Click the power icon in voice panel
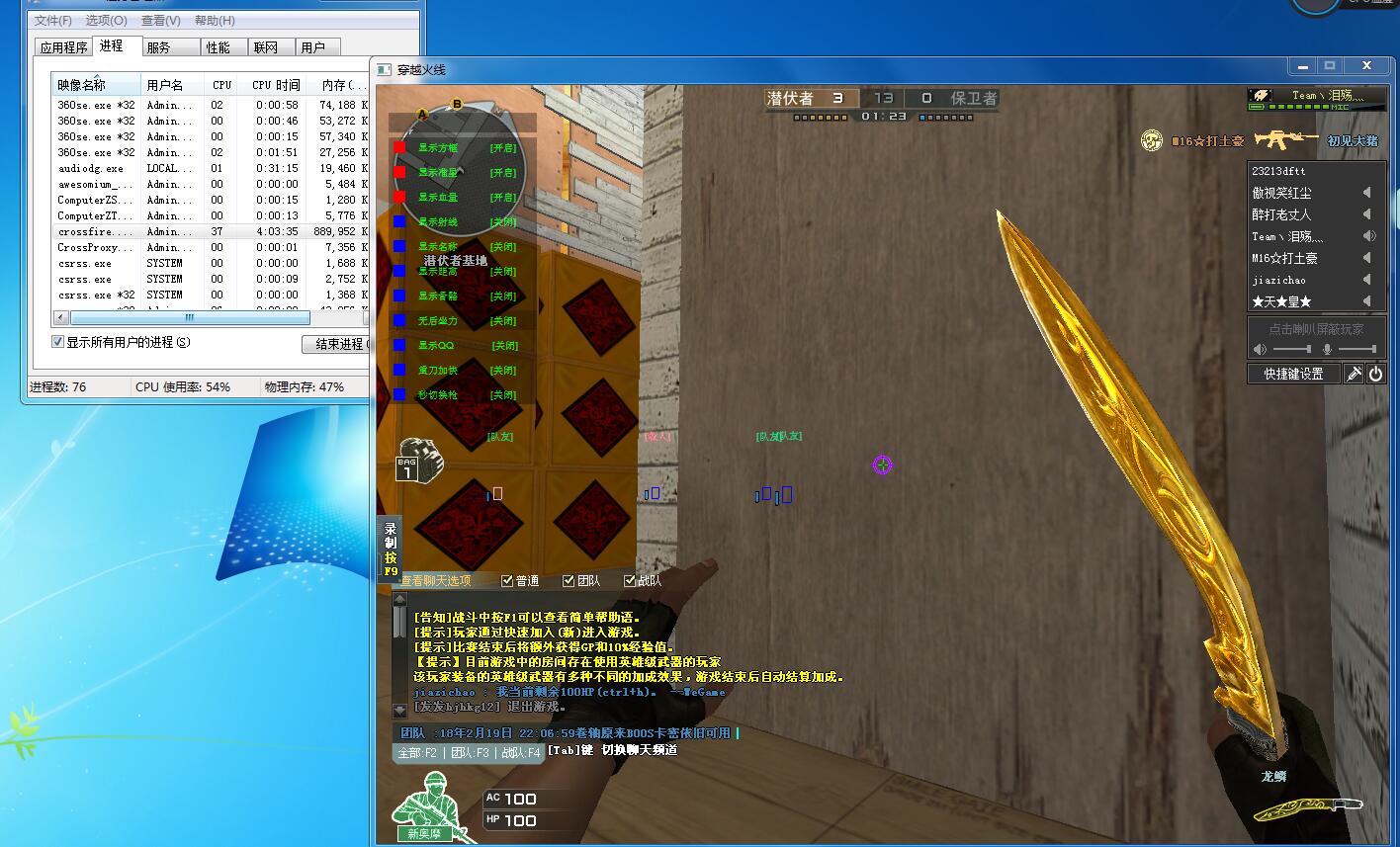The width and height of the screenshot is (1400, 847). (x=1376, y=374)
